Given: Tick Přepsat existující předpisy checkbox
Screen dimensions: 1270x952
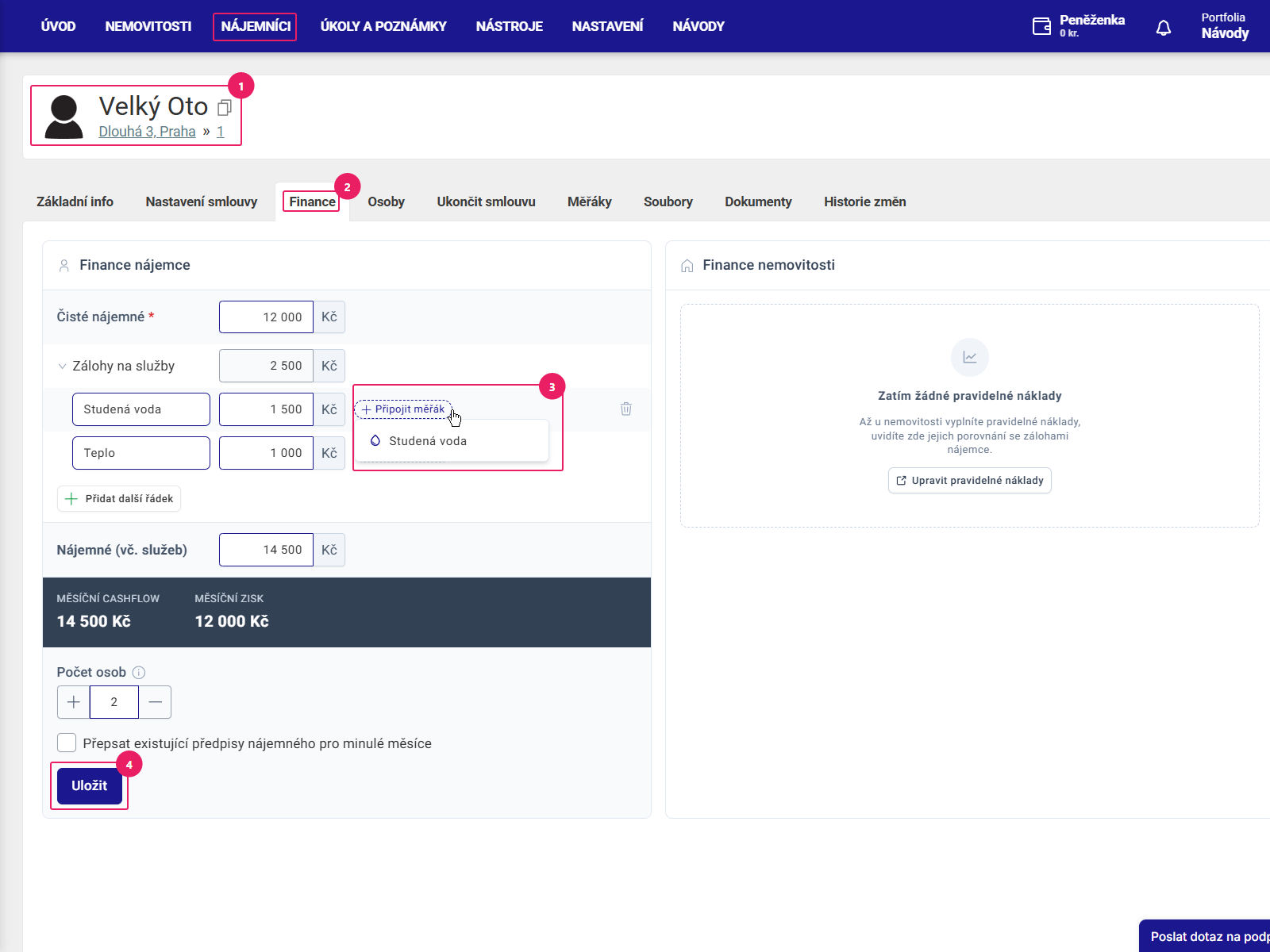Looking at the screenshot, I should pyautogui.click(x=67, y=743).
